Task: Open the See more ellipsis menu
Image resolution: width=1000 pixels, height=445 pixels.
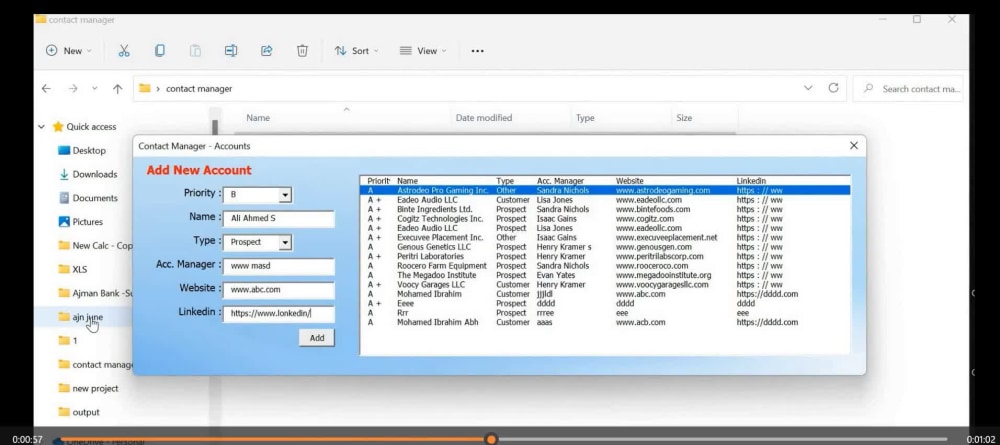Action: click(x=478, y=51)
